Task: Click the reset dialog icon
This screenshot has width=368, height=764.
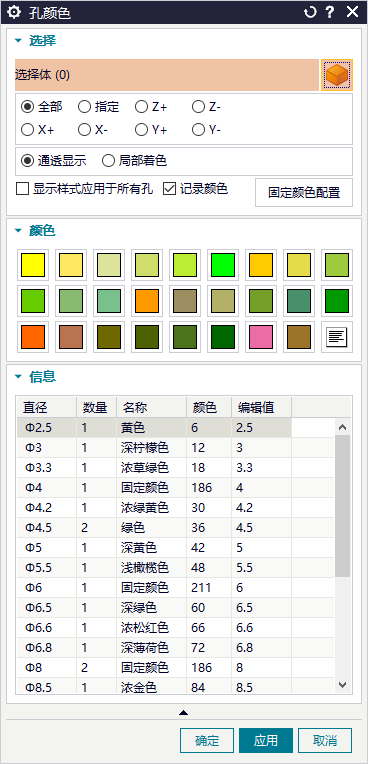Action: click(310, 12)
